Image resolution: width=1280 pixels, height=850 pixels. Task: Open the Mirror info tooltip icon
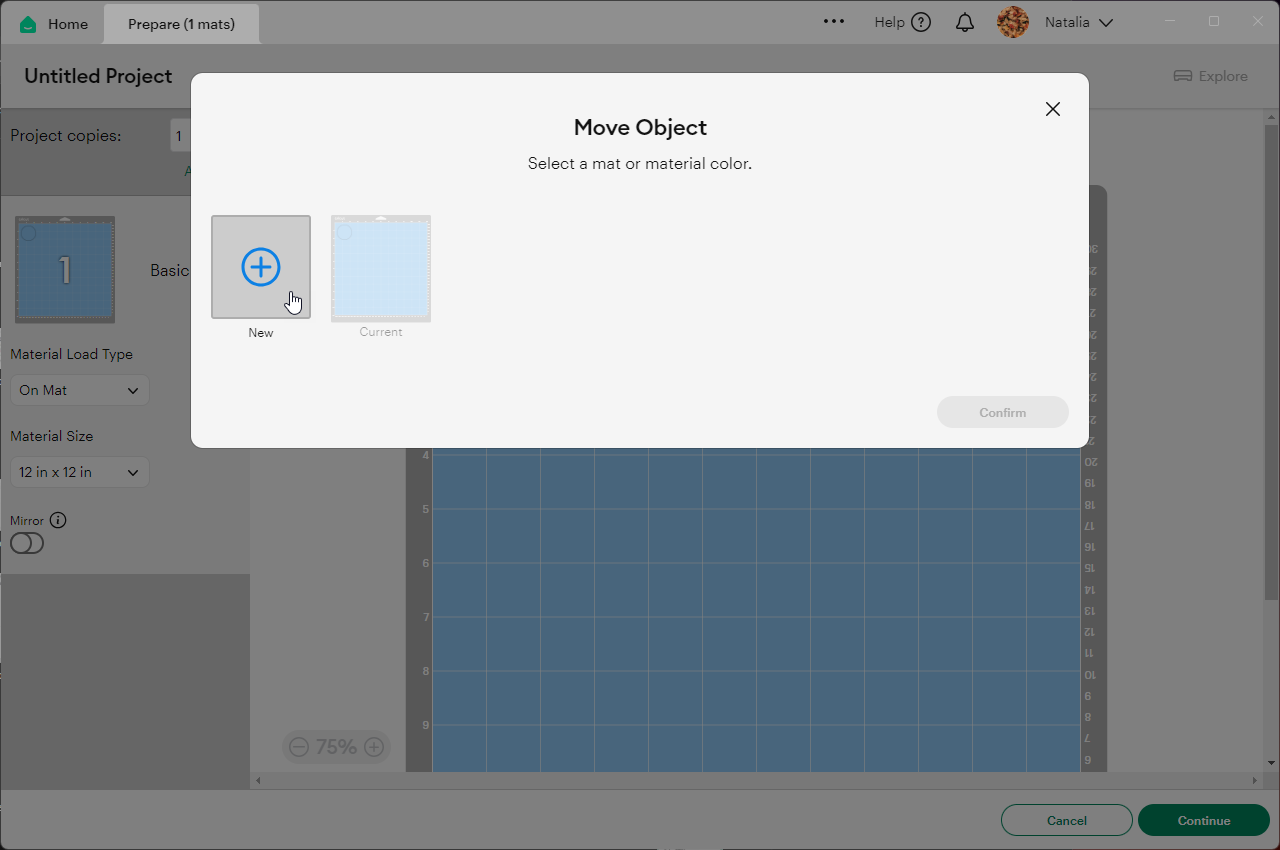pos(57,520)
